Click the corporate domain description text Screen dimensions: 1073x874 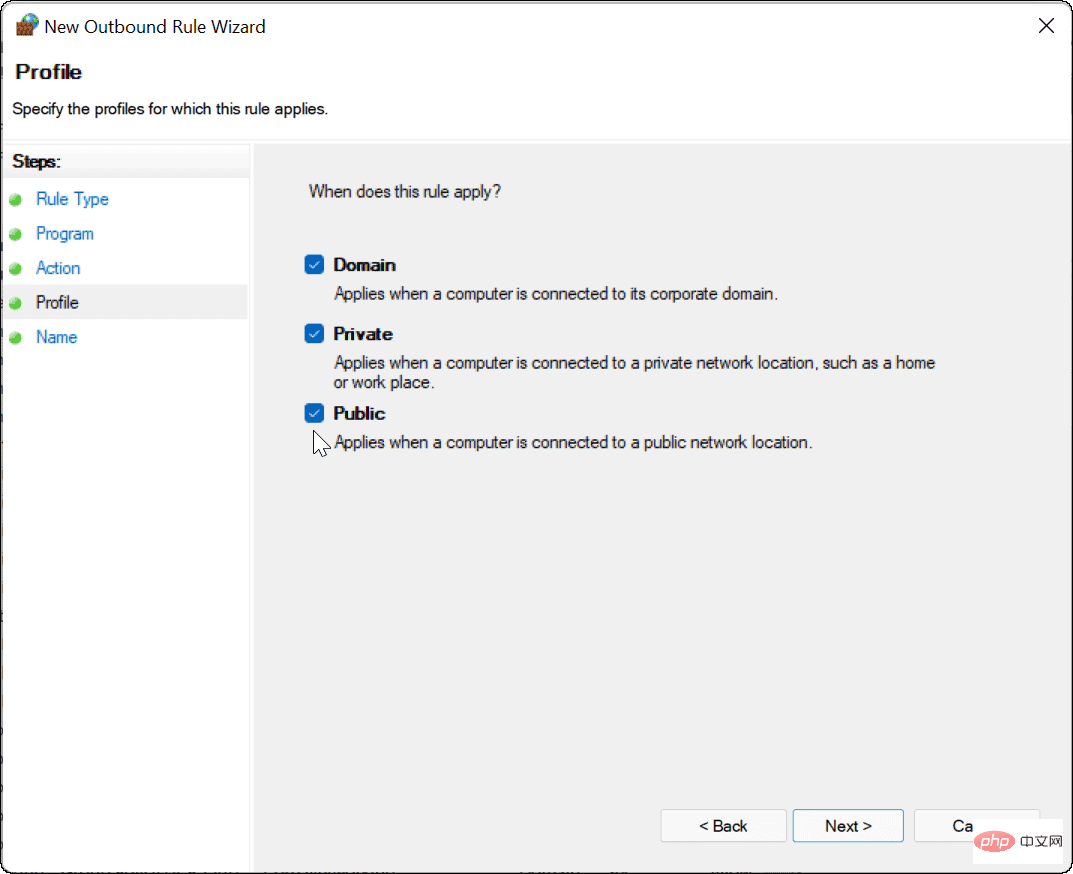click(x=556, y=294)
